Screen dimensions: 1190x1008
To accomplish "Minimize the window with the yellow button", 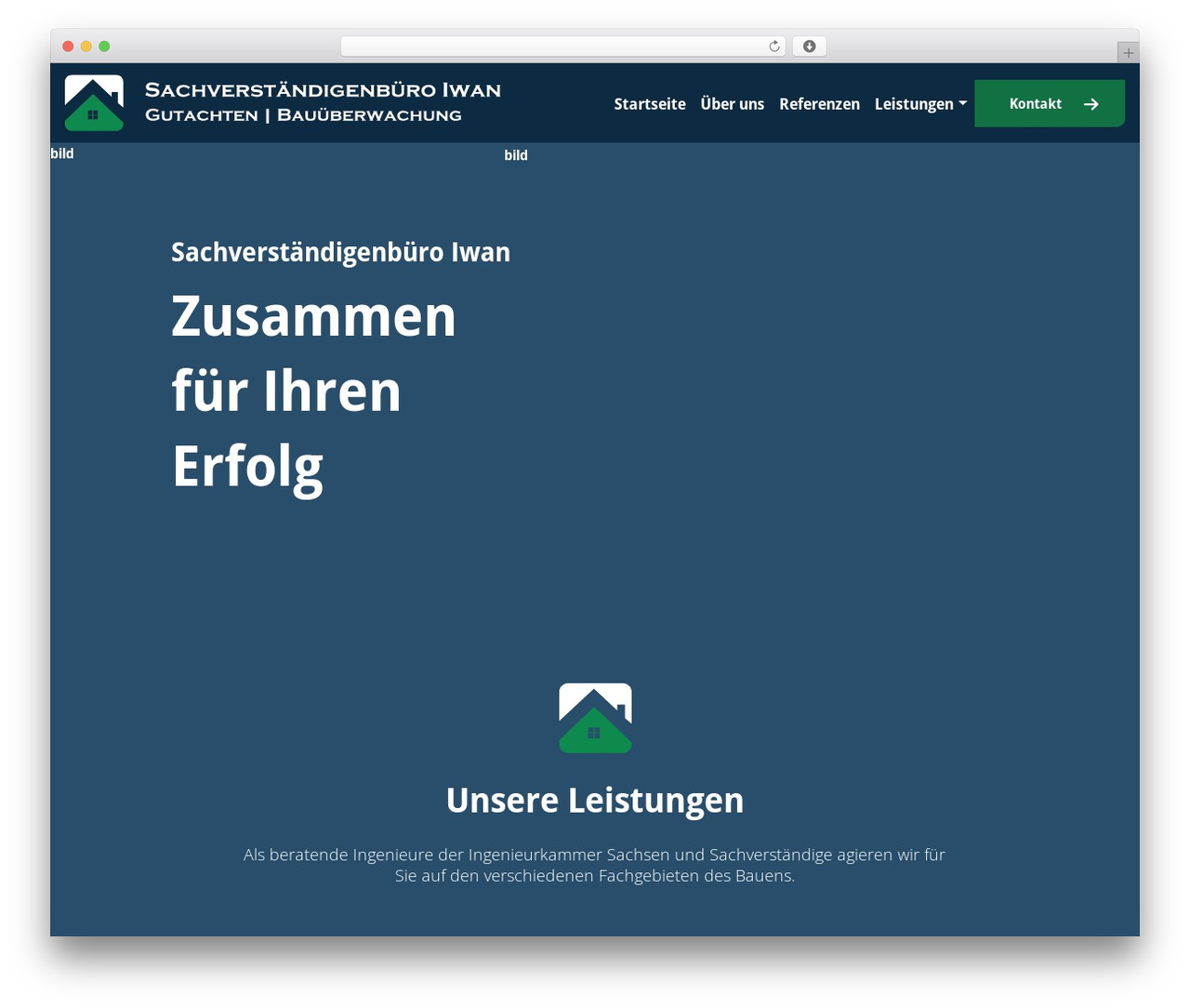I will 86,46.
